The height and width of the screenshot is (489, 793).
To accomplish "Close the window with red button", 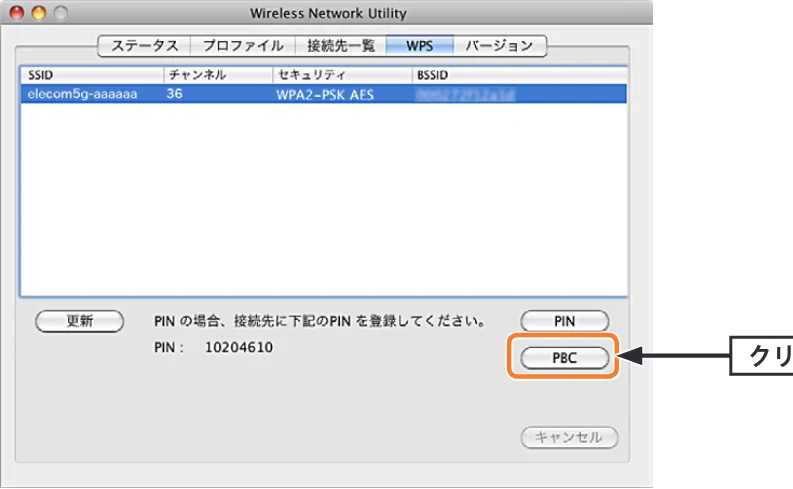I will (x=17, y=13).
